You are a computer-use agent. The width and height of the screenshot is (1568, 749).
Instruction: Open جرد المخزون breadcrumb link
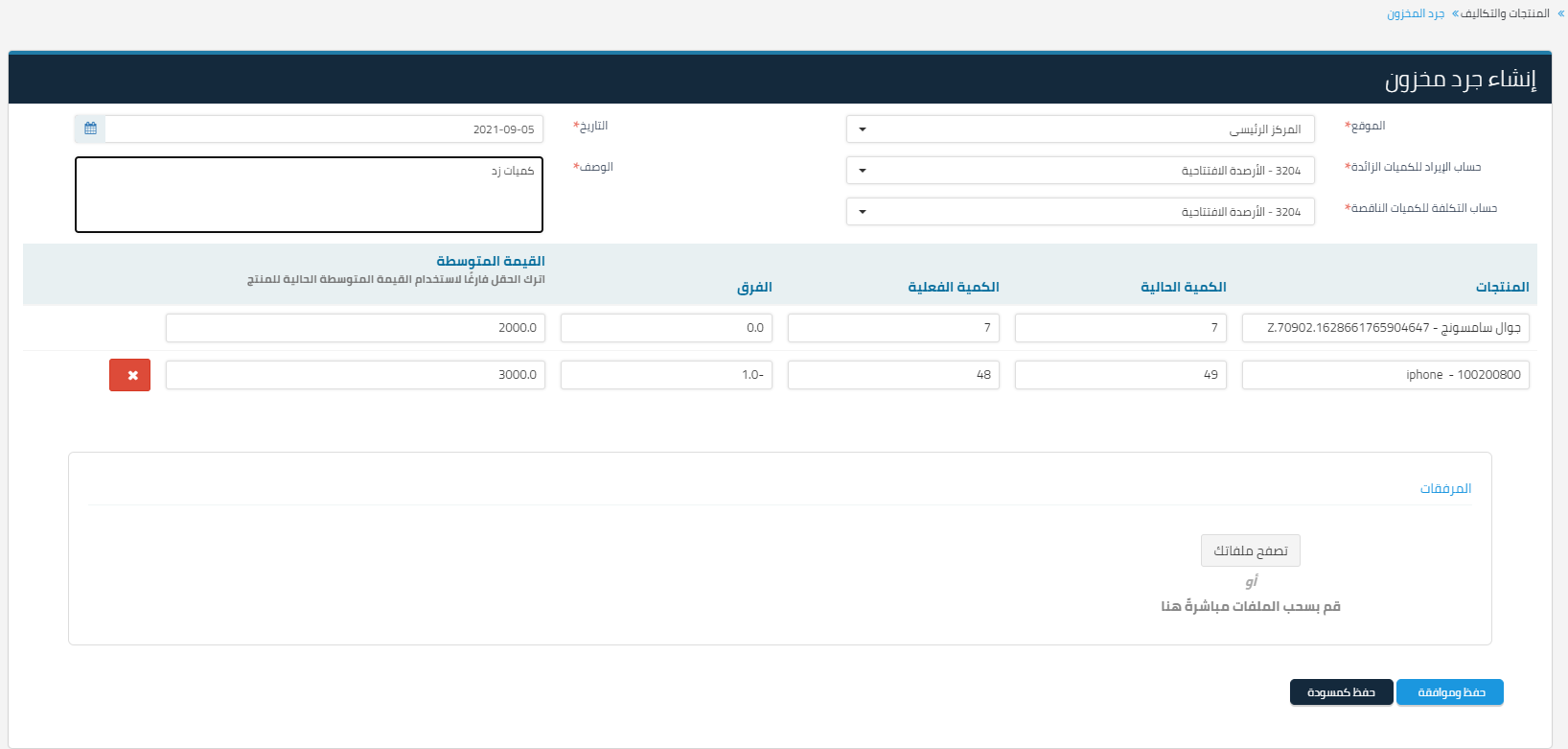click(1415, 13)
